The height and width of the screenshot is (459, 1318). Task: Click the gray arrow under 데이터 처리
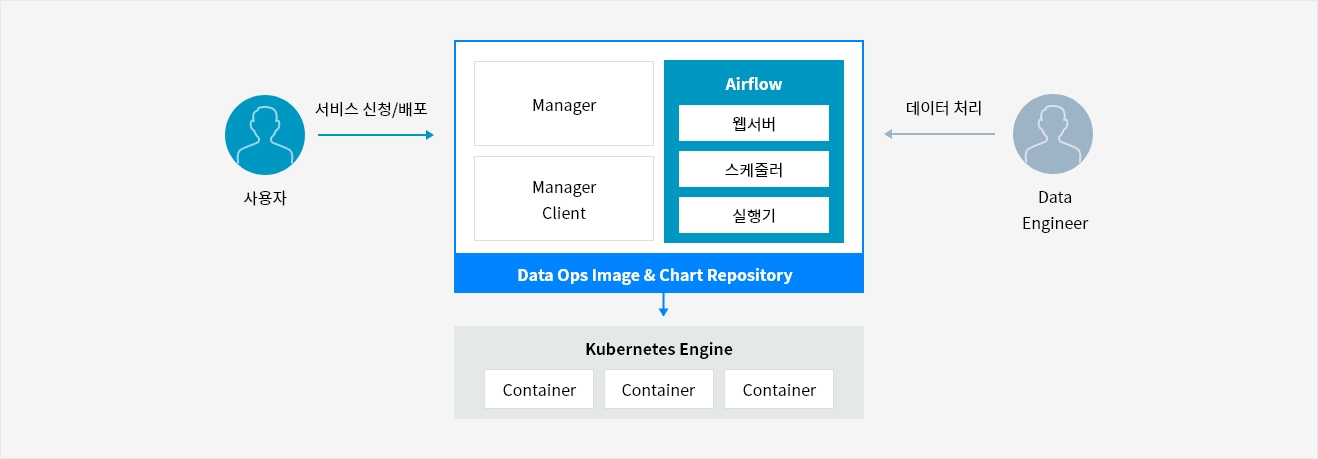(x=939, y=134)
